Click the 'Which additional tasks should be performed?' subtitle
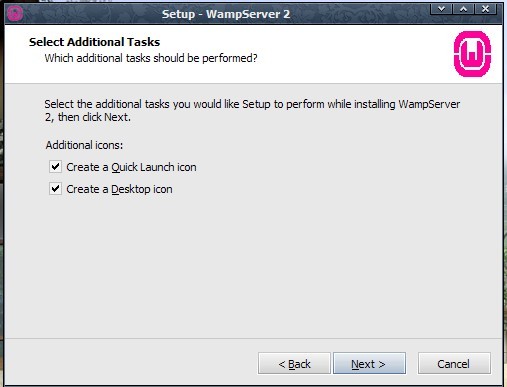This screenshot has width=507, height=387. (x=151, y=58)
